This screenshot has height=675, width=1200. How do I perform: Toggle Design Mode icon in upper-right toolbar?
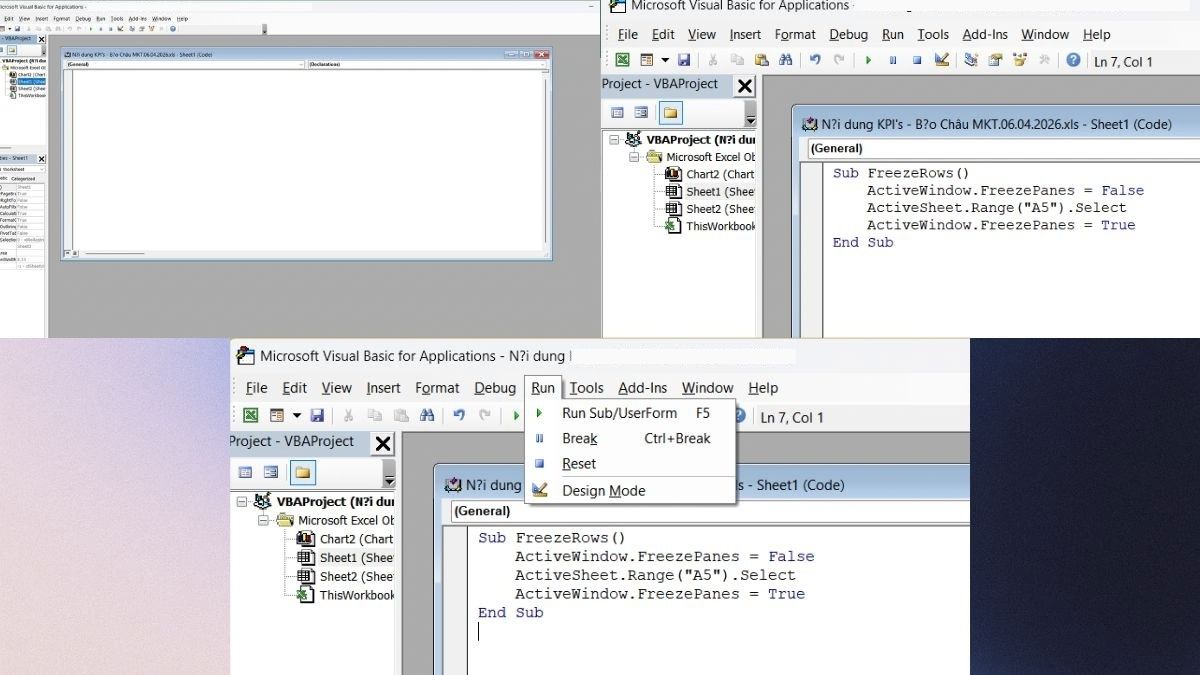point(942,60)
